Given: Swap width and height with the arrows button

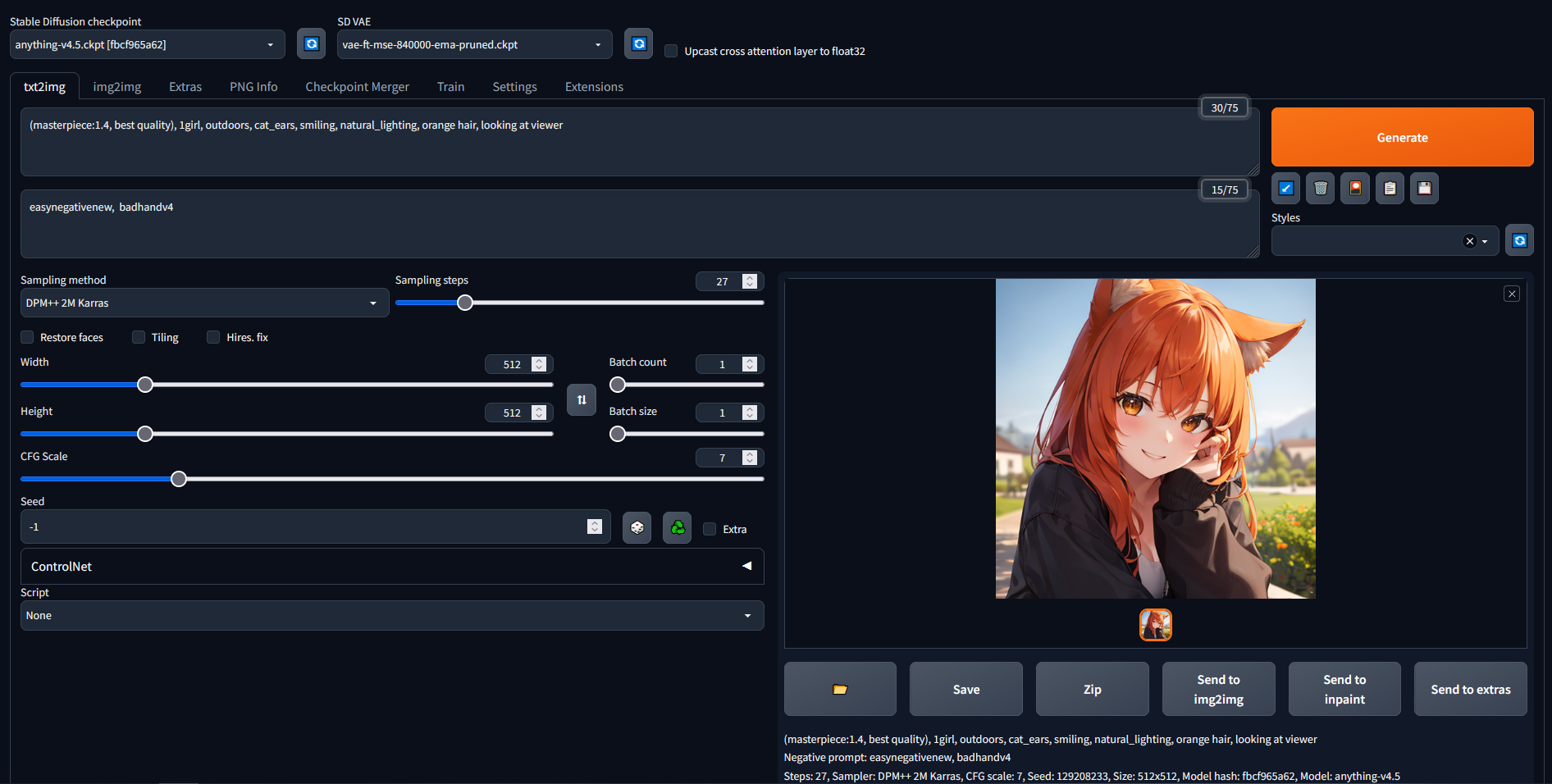Looking at the screenshot, I should (582, 400).
